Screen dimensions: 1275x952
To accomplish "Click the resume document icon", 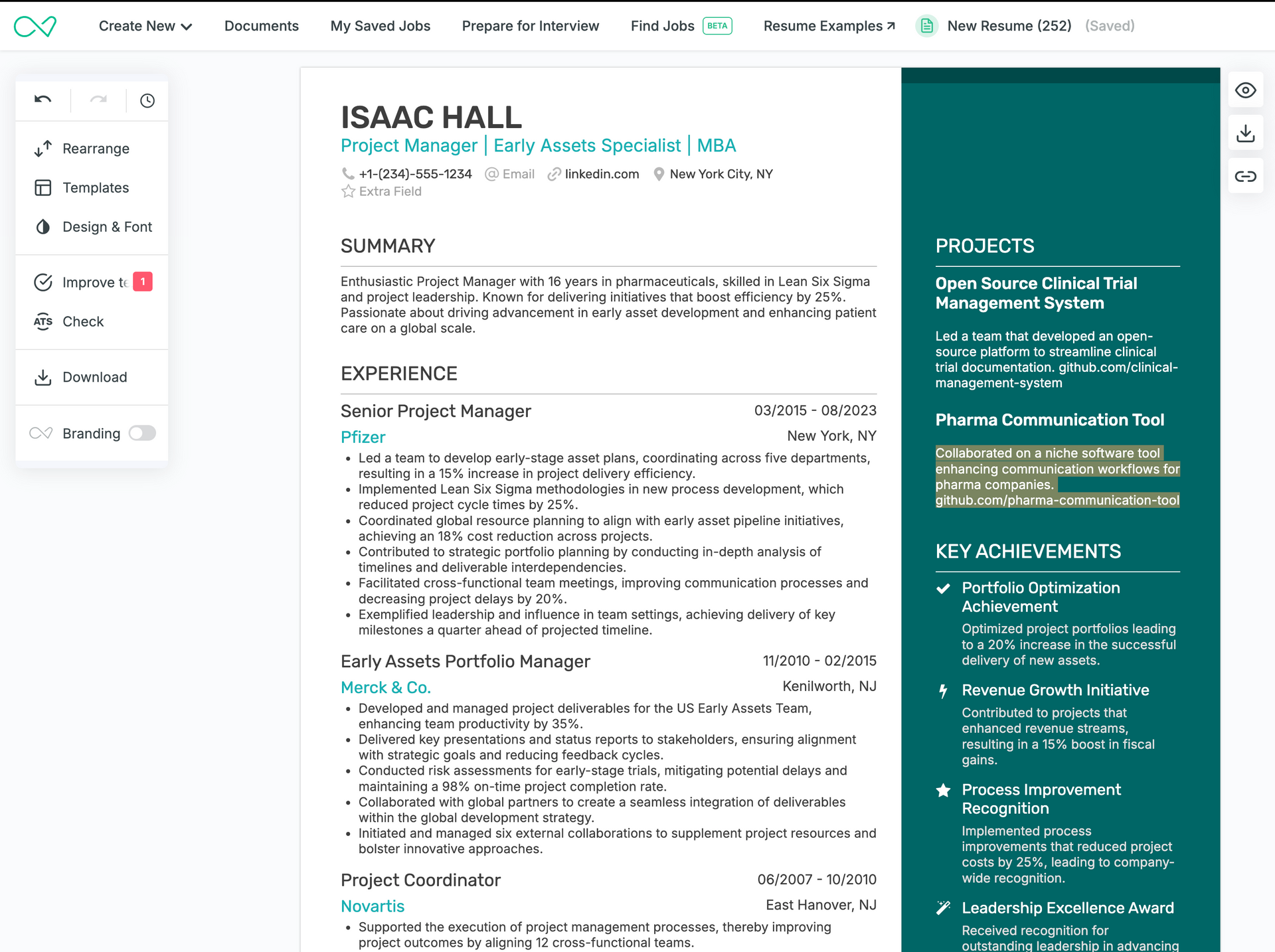I will [927, 26].
